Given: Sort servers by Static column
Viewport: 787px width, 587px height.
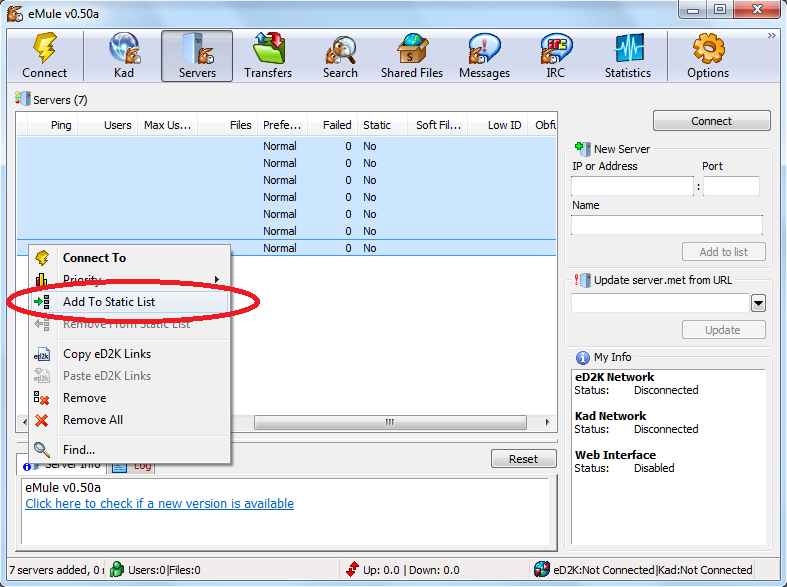Looking at the screenshot, I should [x=382, y=125].
